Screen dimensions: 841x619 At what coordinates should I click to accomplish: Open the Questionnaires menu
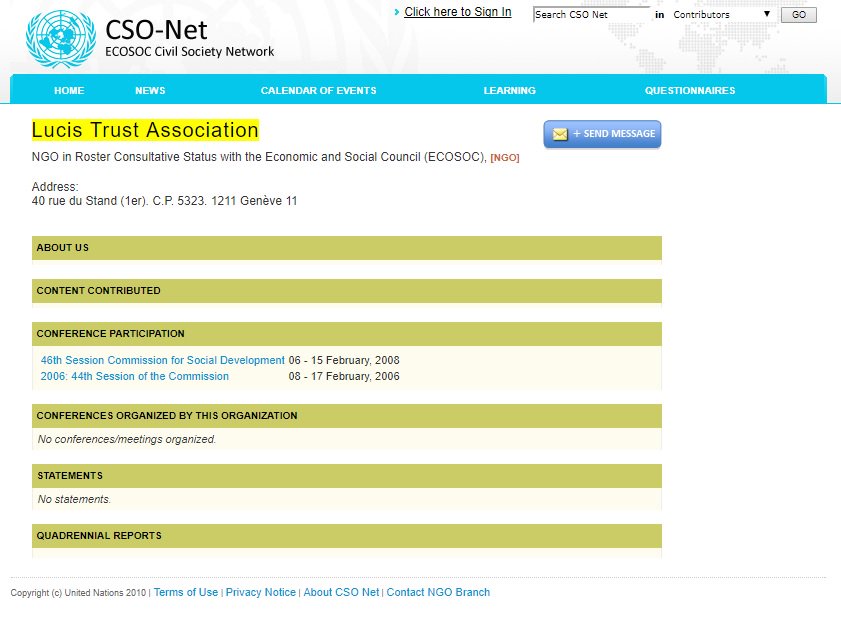point(690,91)
